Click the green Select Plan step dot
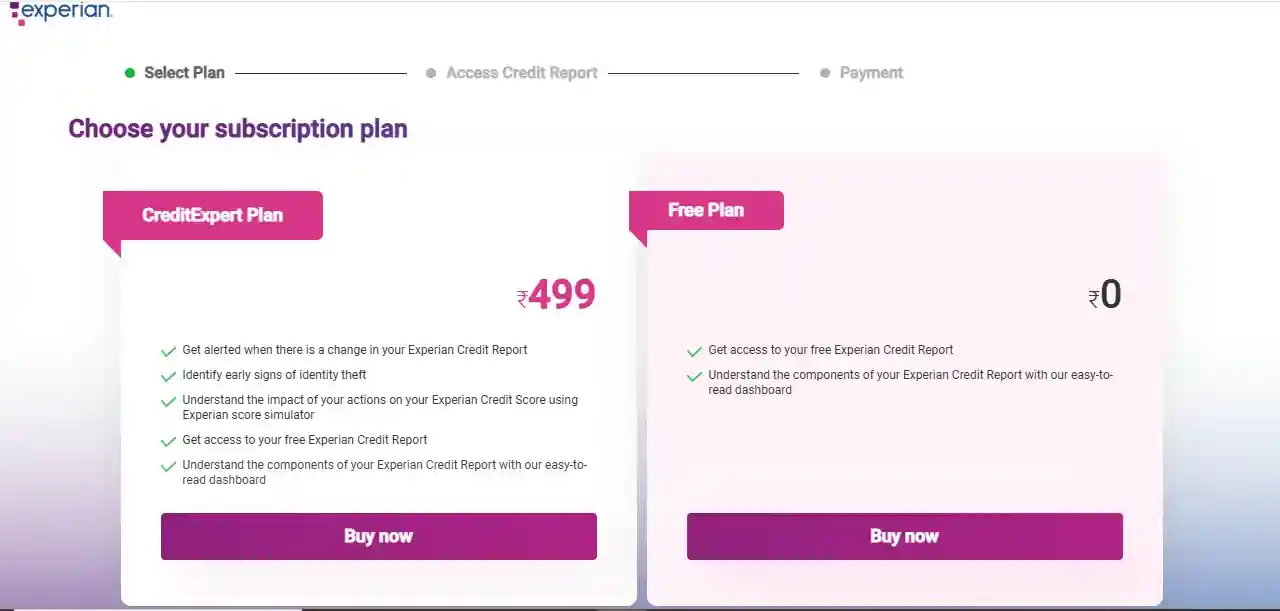 point(128,72)
